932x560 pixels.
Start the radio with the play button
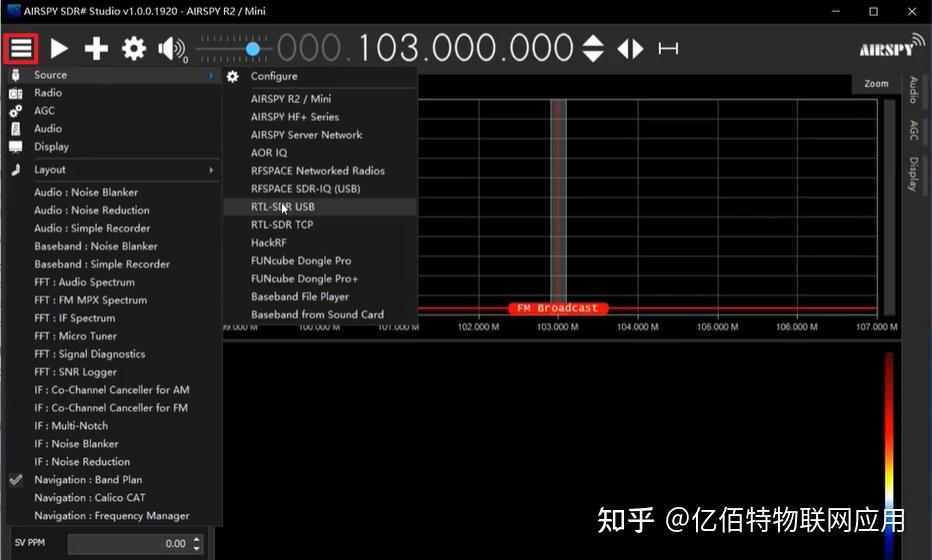pos(58,48)
